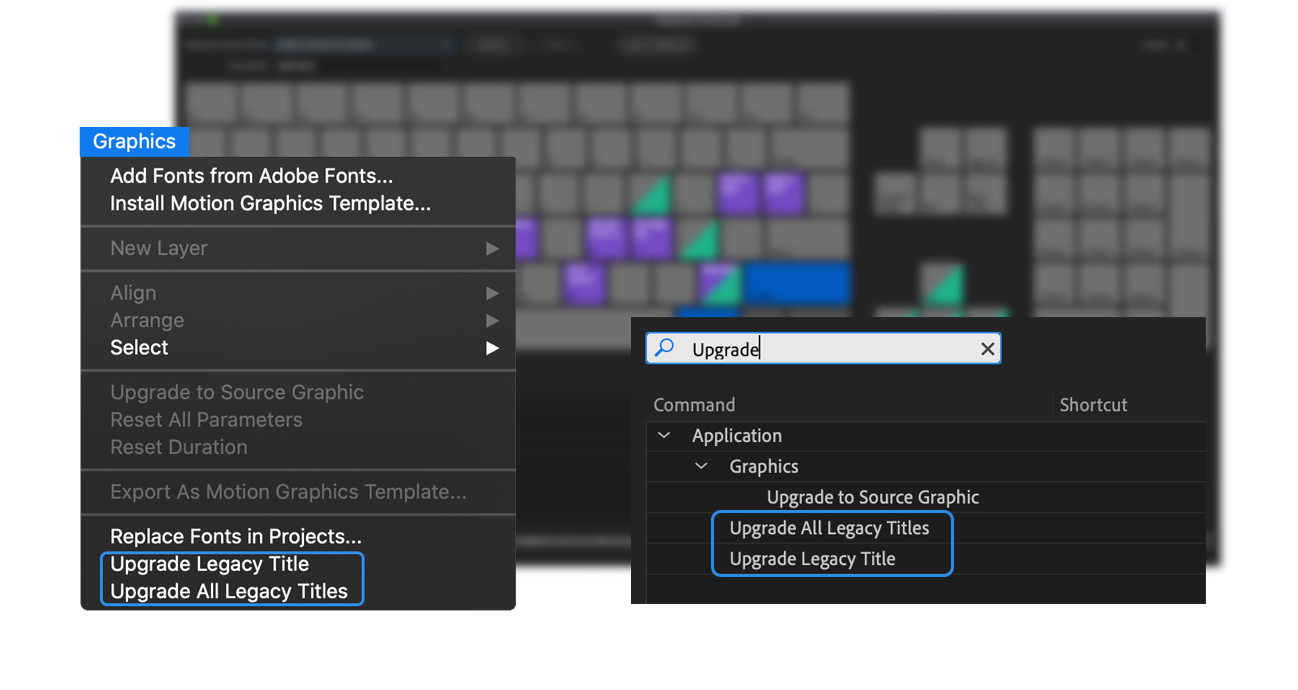The width and height of the screenshot is (1298, 690).
Task: Choose Upgrade Legacy Title in menu
Action: click(x=210, y=564)
